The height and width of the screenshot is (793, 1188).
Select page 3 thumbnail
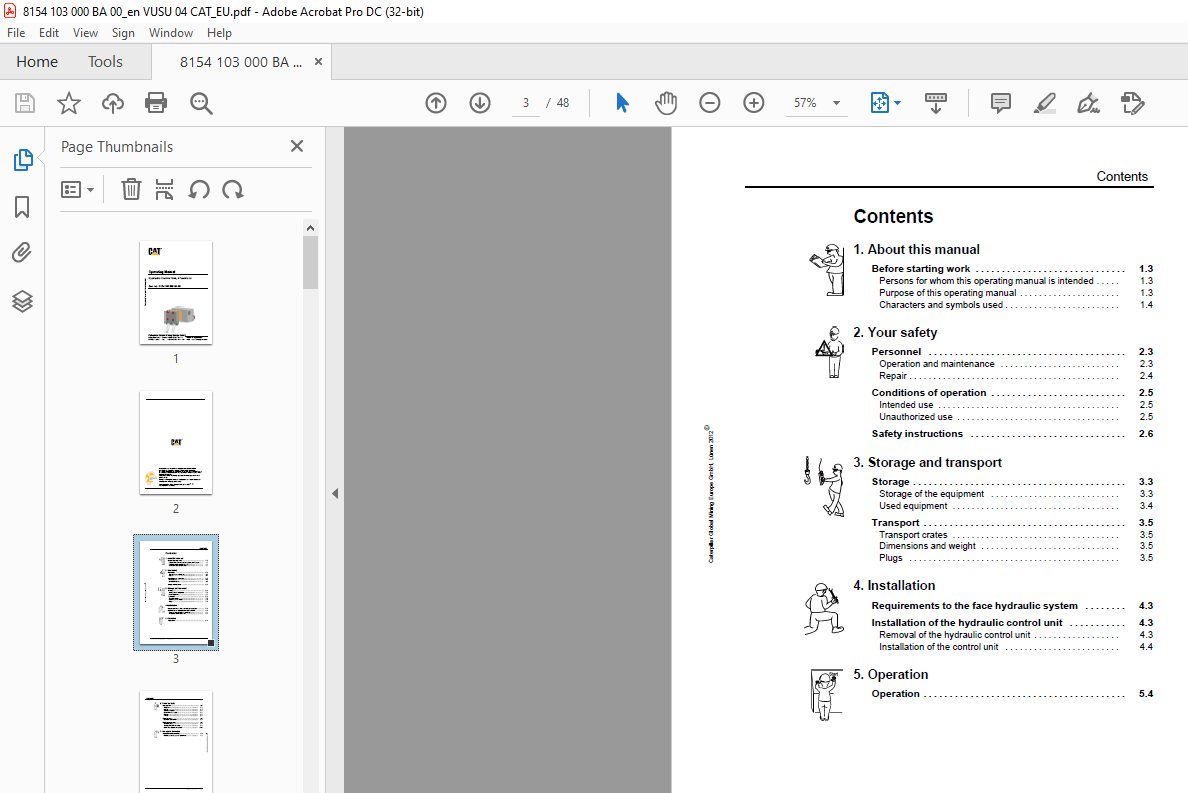(176, 592)
